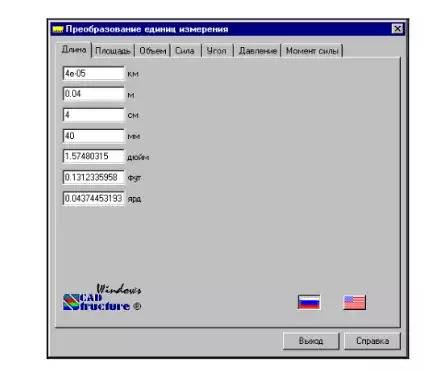Select the Длина tab
Viewport: 424px width, 371px height.
coord(74,50)
